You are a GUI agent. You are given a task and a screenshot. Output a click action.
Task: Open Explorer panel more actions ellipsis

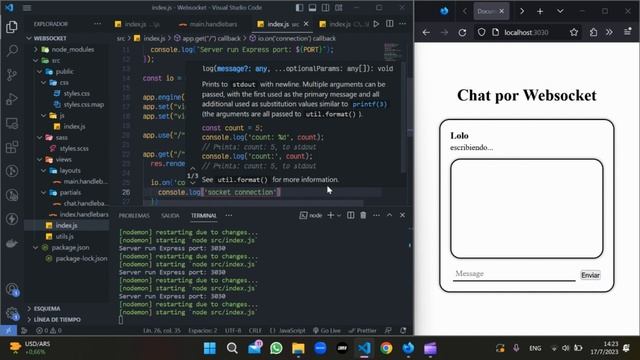[x=97, y=24]
